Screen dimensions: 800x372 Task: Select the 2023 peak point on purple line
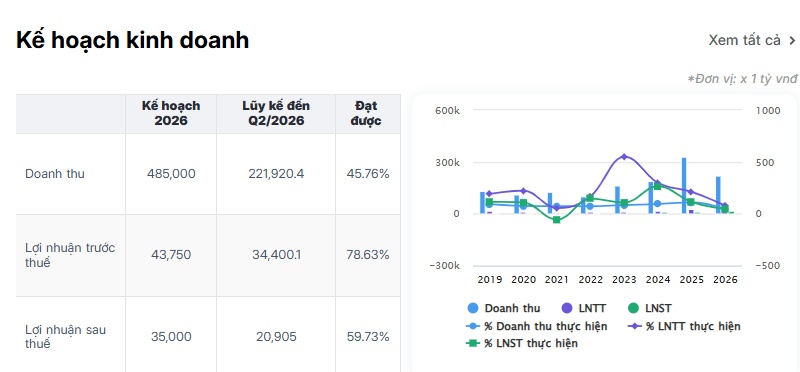624,157
